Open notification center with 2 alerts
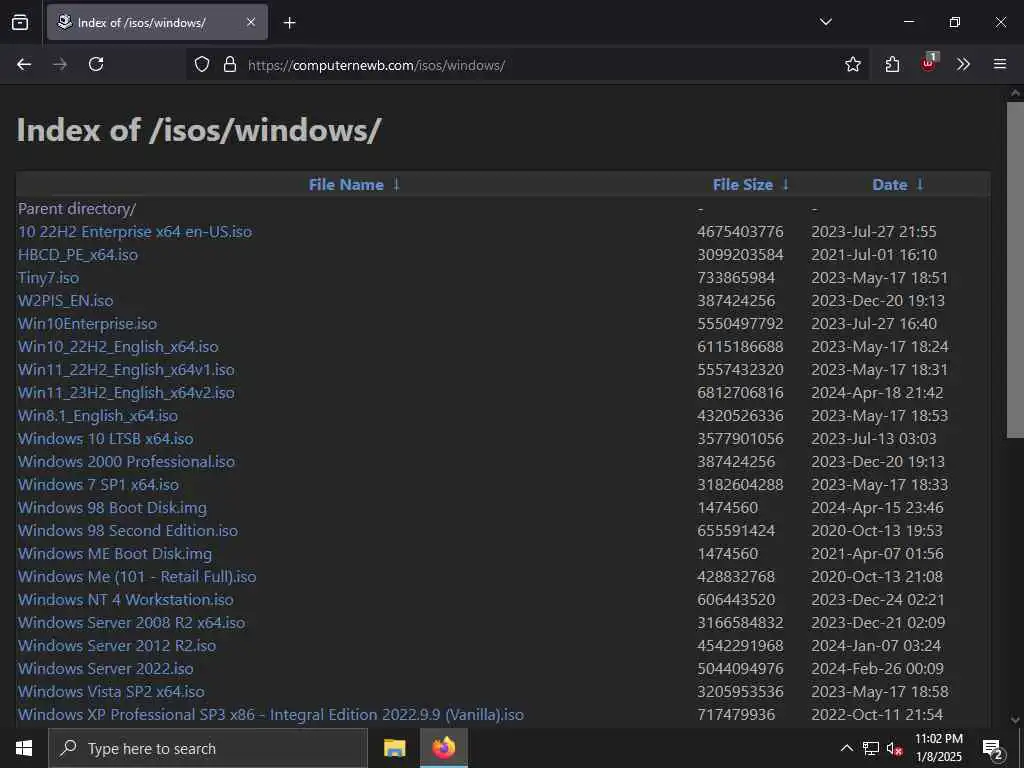Image resolution: width=1024 pixels, height=768 pixels. (x=993, y=748)
